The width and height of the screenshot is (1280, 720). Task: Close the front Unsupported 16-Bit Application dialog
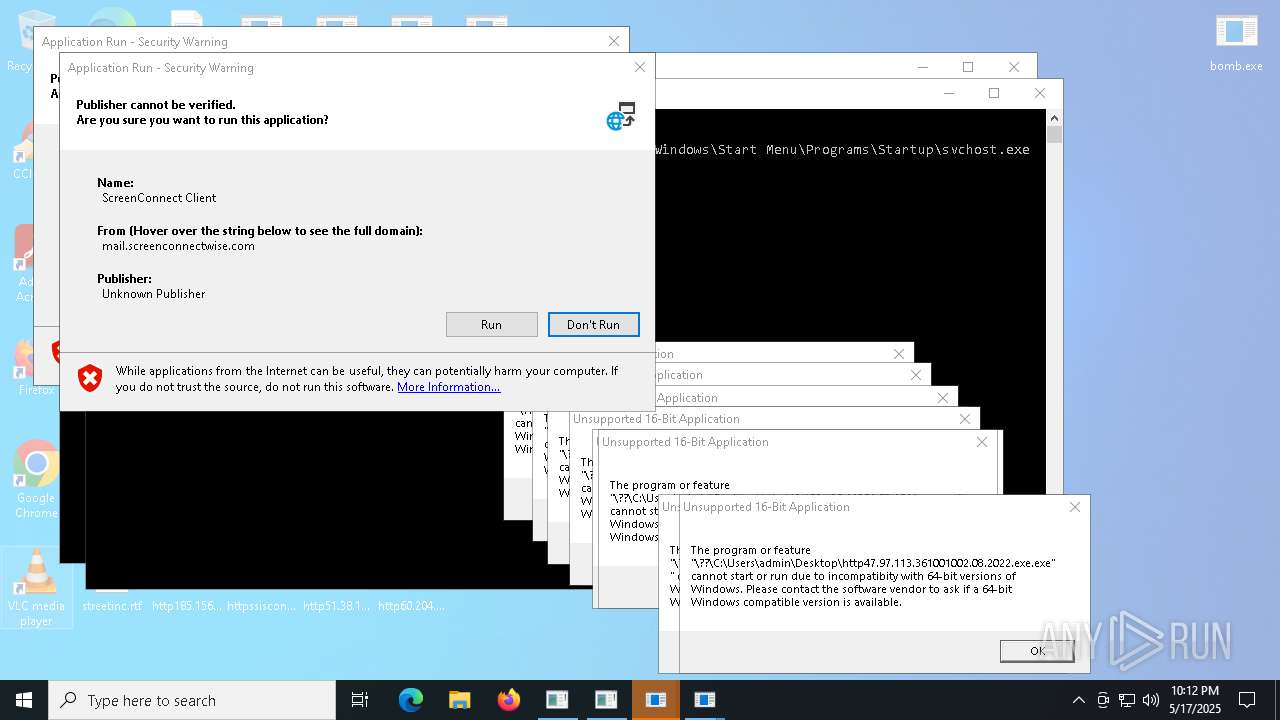(x=1075, y=507)
